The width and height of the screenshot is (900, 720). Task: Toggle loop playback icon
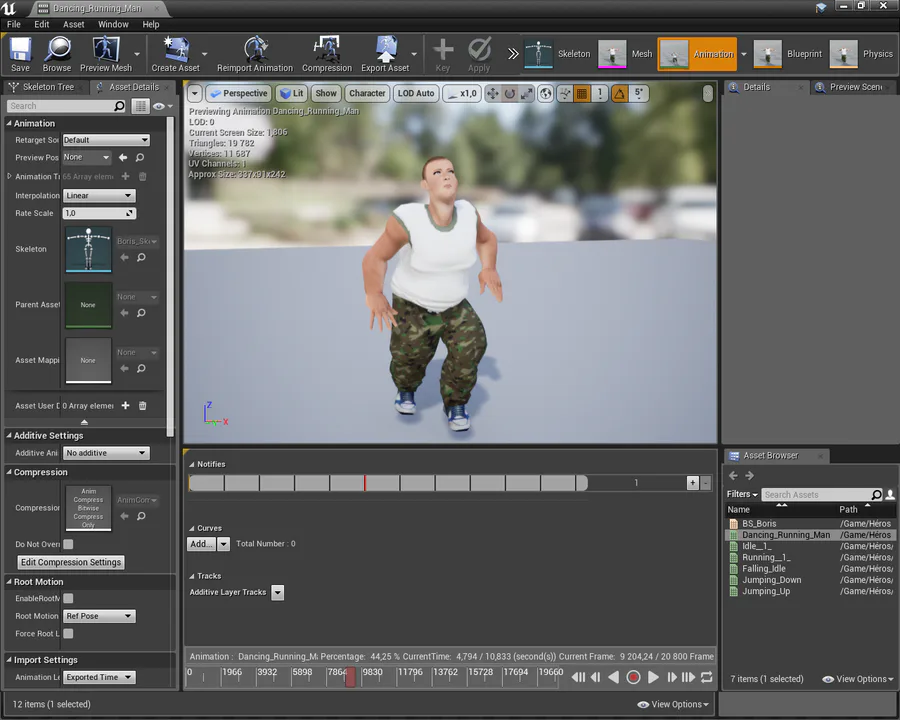click(707, 677)
